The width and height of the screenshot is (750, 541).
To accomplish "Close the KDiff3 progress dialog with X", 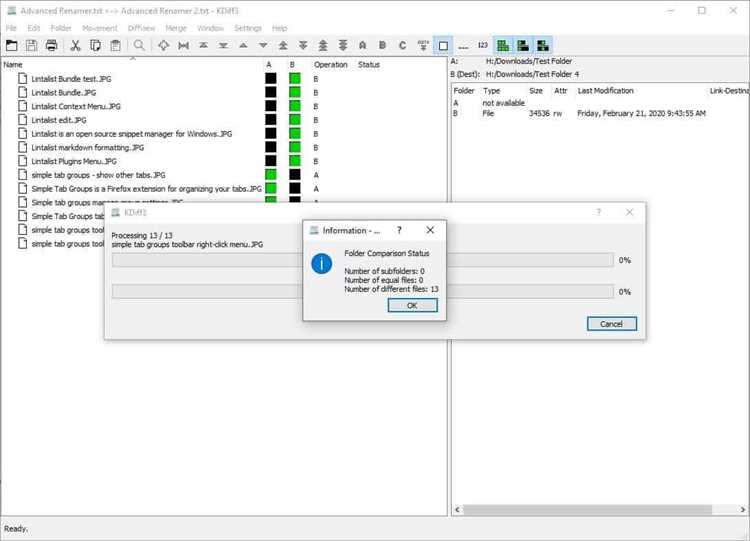I will click(629, 212).
